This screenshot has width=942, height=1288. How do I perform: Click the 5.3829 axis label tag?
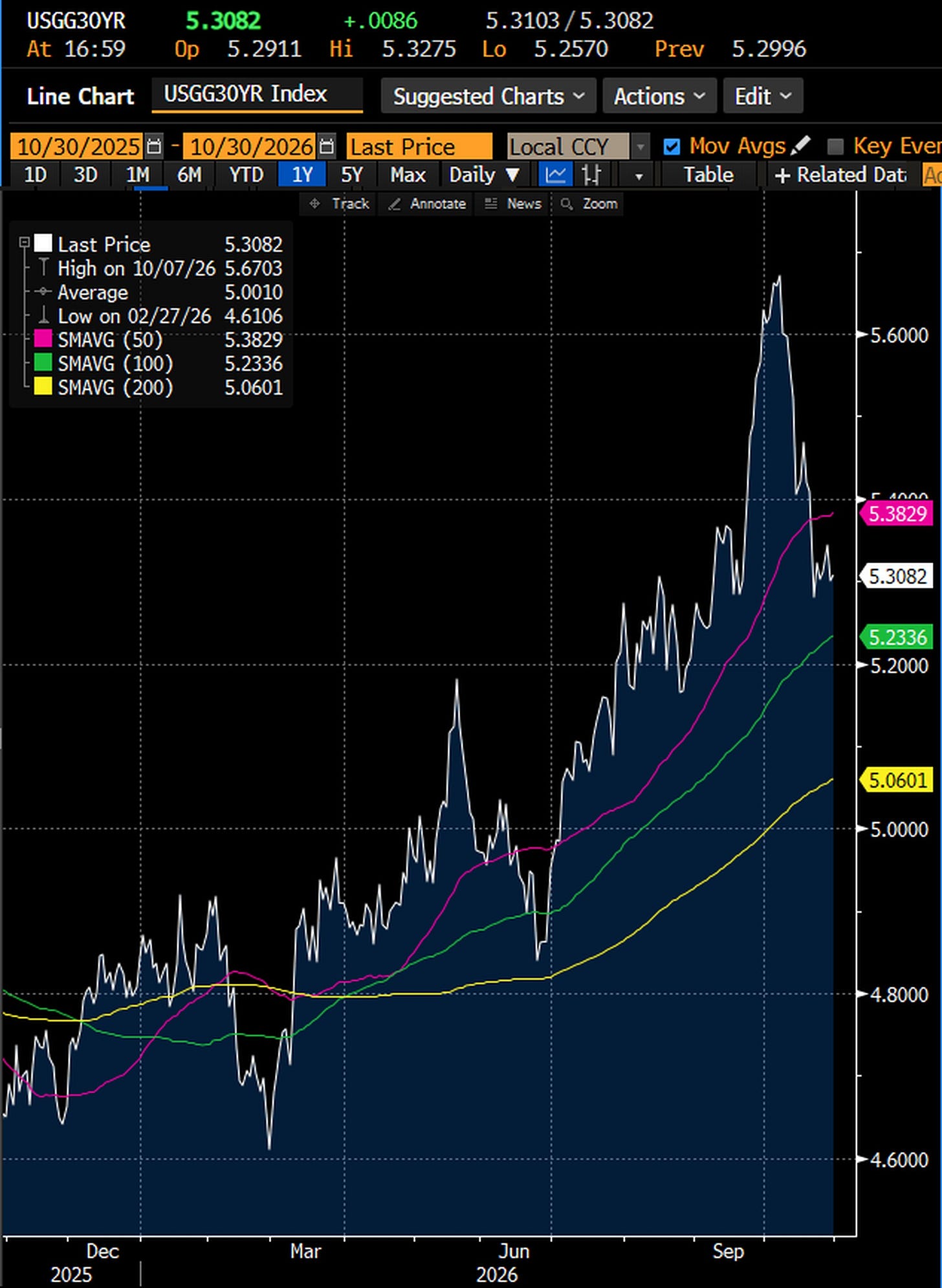click(x=897, y=514)
